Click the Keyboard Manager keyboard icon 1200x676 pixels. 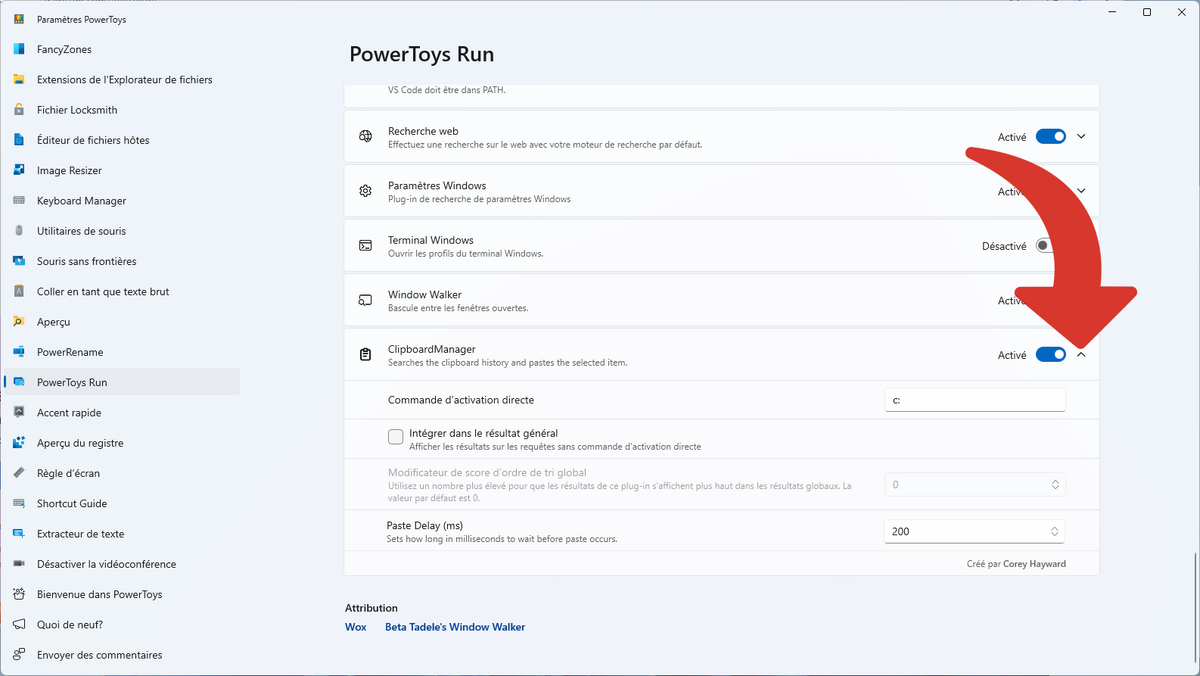(19, 201)
